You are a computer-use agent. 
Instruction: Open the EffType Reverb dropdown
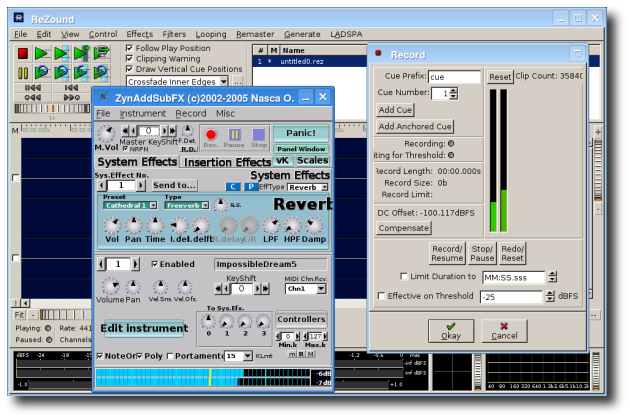point(307,187)
